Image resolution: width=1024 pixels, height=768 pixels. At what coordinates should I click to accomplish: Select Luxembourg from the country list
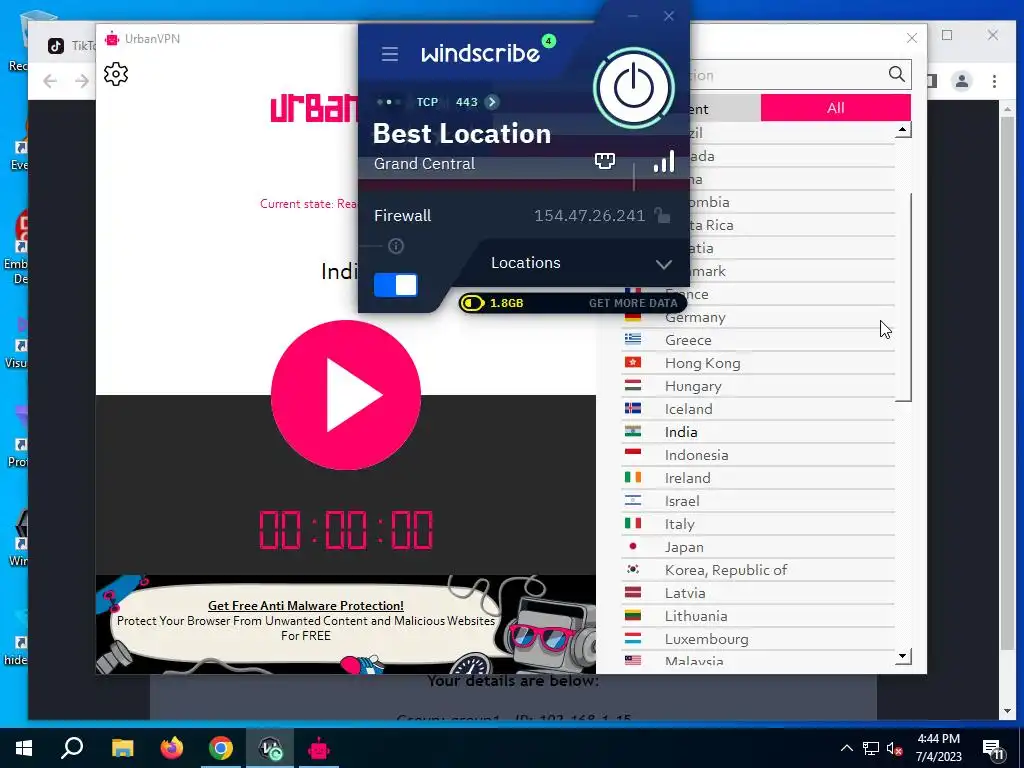[x=758, y=639]
